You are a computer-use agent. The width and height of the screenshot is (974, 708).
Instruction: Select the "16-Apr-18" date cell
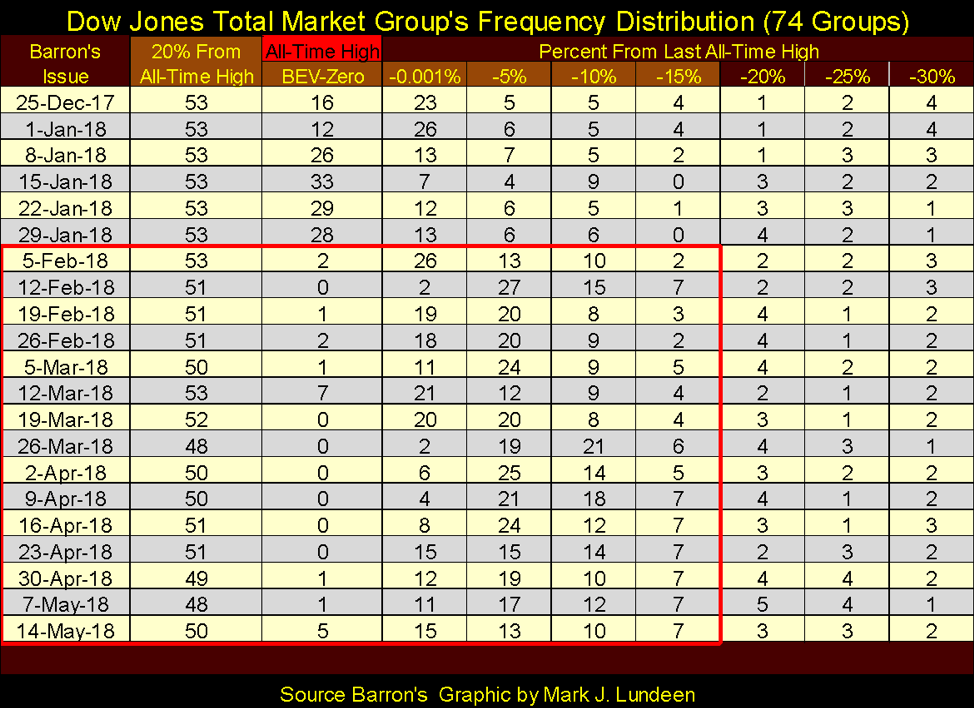[65, 525]
